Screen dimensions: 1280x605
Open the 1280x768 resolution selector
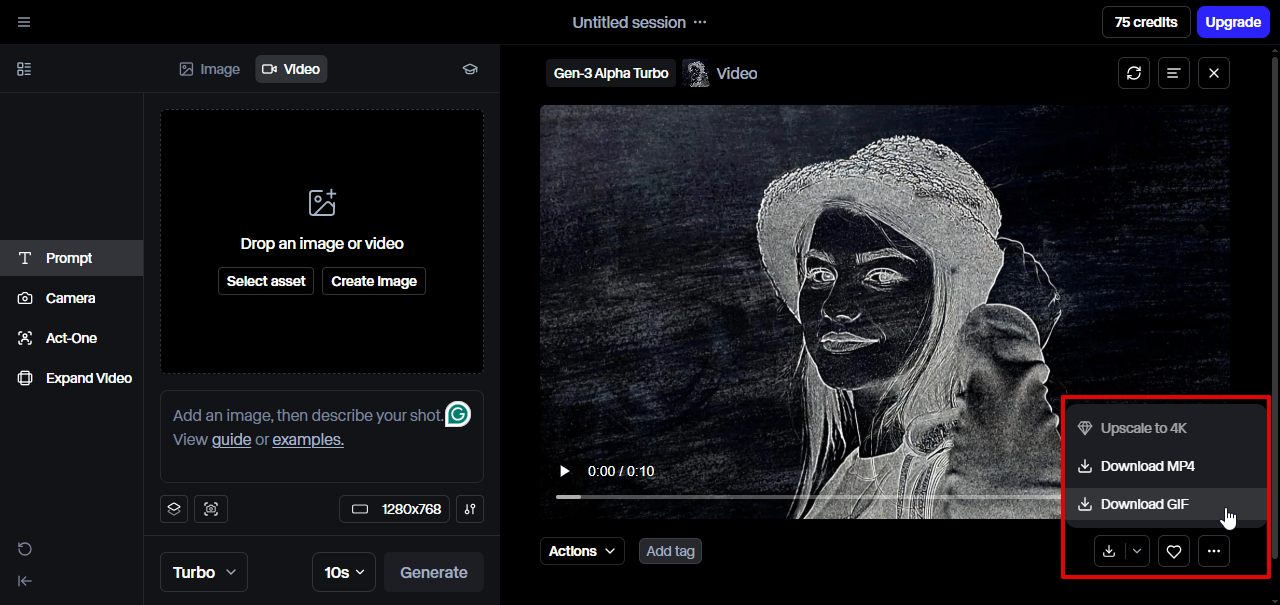point(395,509)
